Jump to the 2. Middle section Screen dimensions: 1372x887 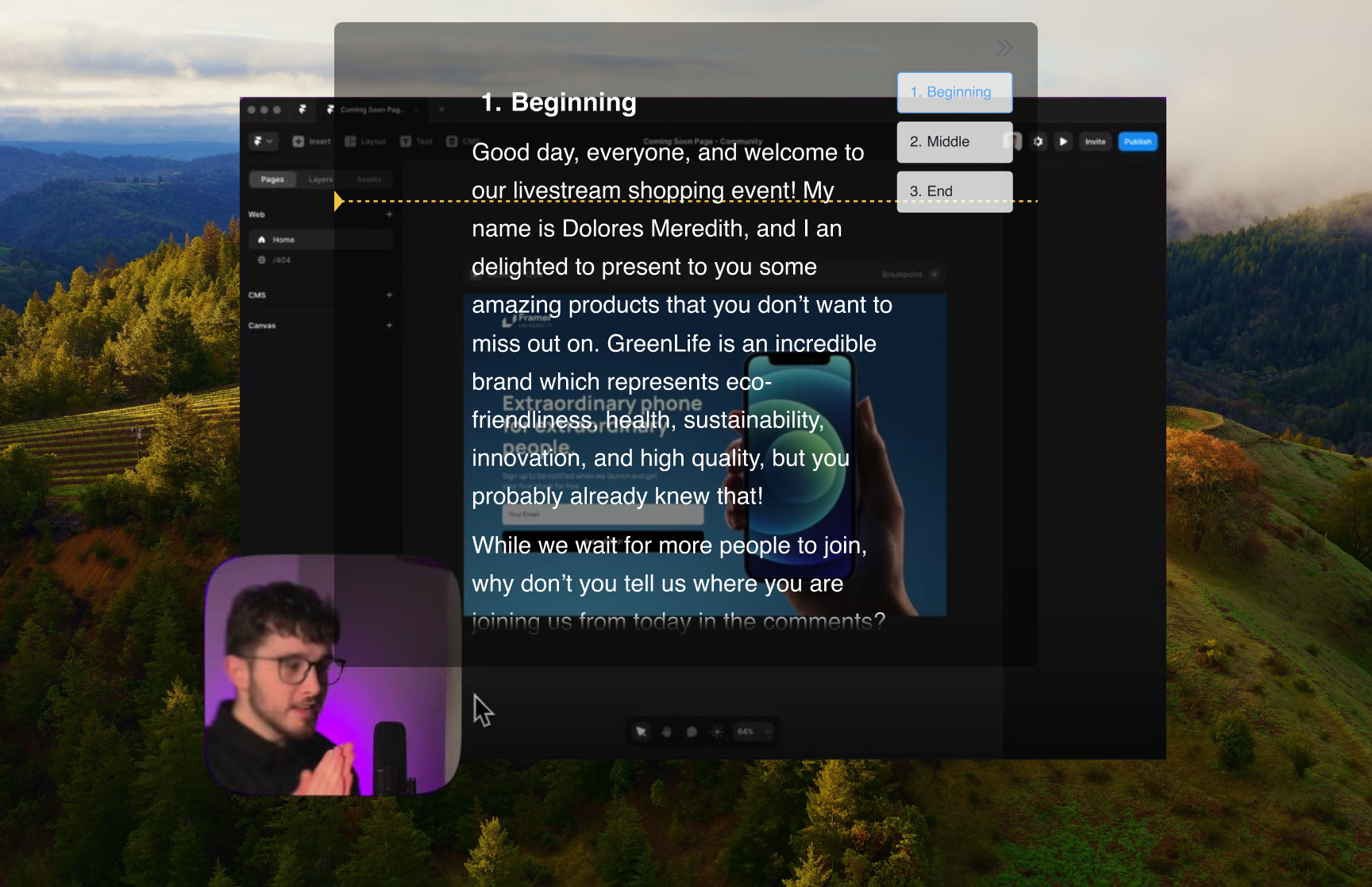(954, 142)
